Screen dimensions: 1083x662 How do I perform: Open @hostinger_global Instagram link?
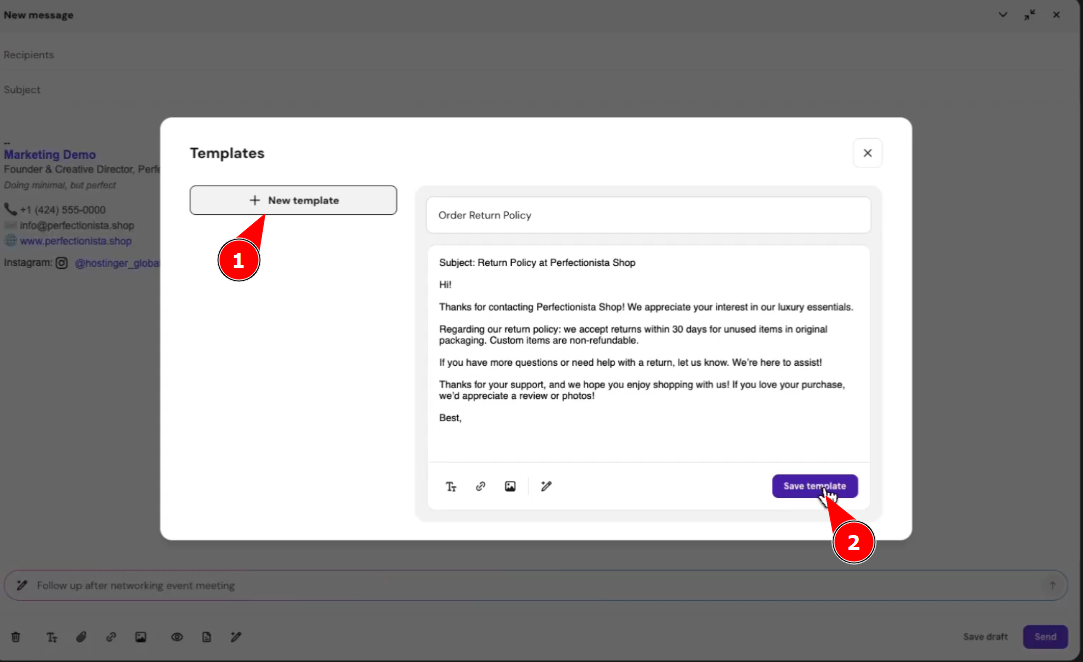click(117, 263)
